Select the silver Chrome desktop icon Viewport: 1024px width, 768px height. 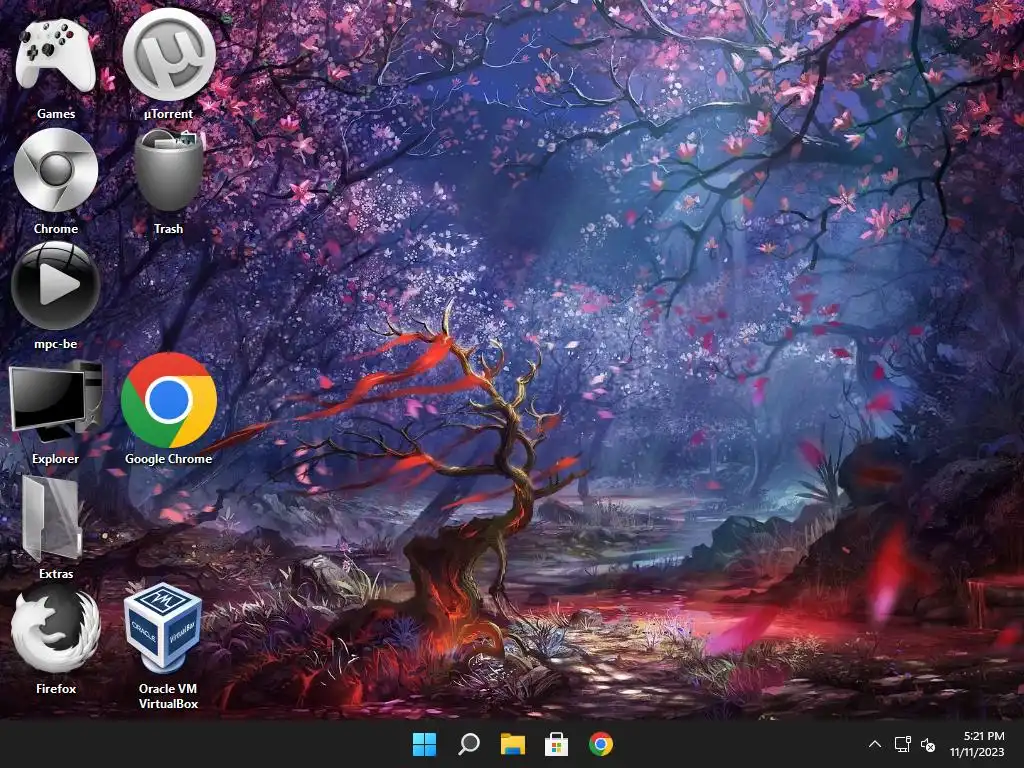[x=56, y=170]
